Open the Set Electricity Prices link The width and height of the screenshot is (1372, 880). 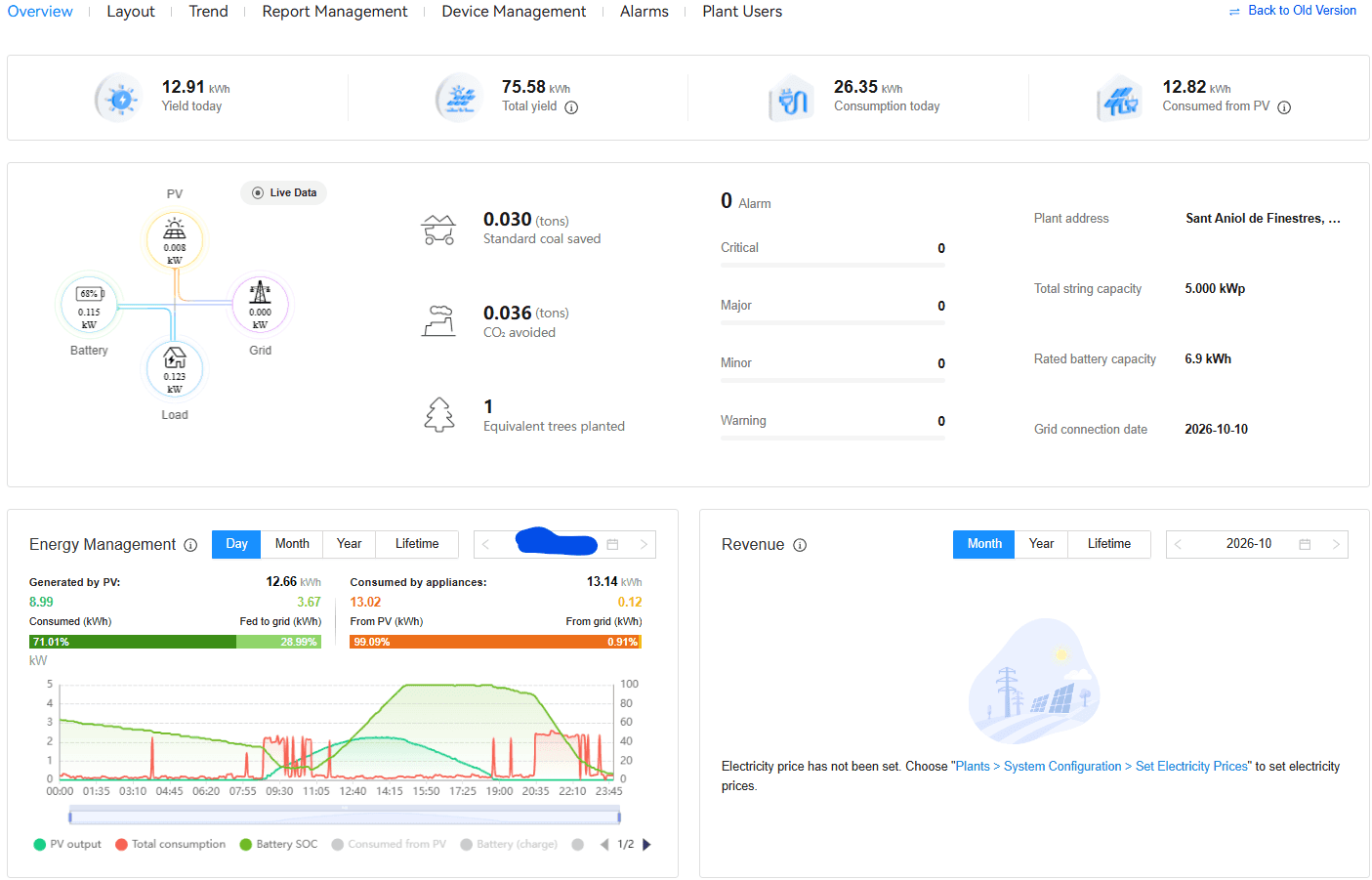click(1191, 767)
